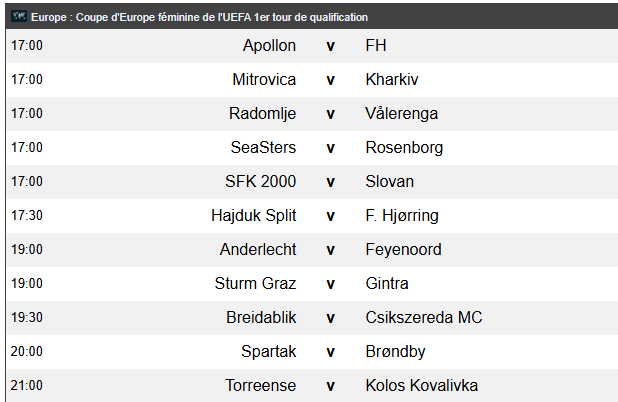
Task: Open Rosenborg team page
Action: (x=404, y=148)
